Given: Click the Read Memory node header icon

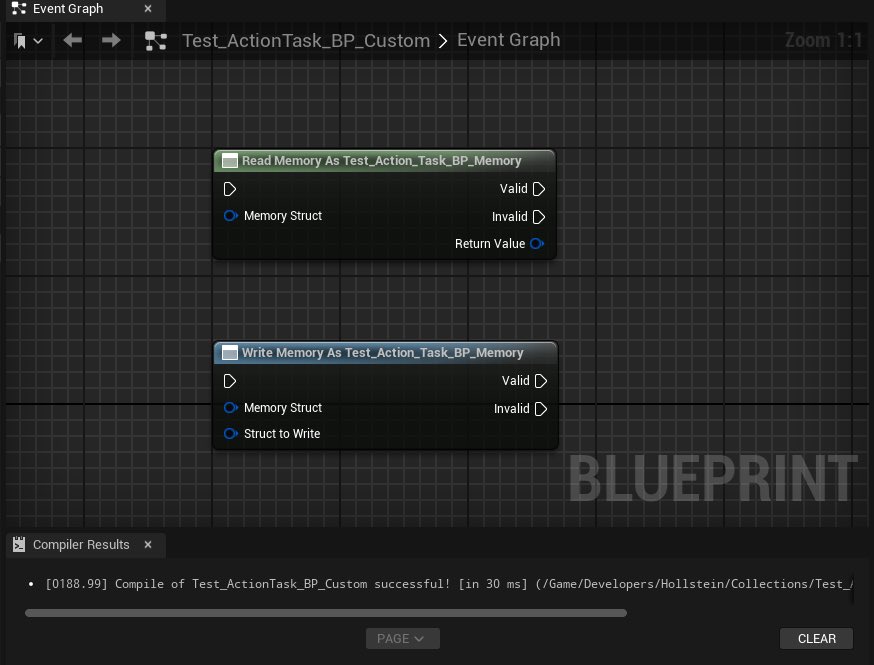Looking at the screenshot, I should (x=230, y=161).
